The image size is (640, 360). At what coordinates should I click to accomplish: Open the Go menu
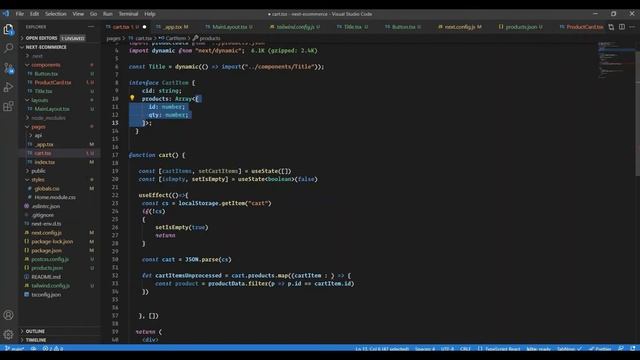point(93,14)
